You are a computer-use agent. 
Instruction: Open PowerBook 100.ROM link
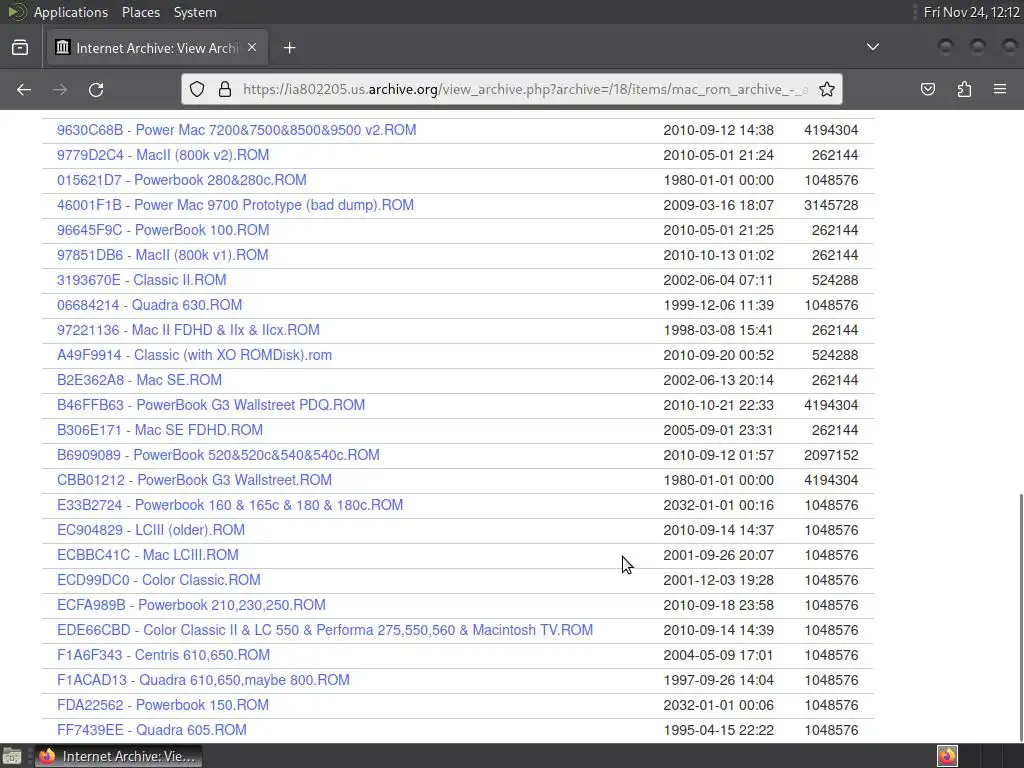[163, 230]
